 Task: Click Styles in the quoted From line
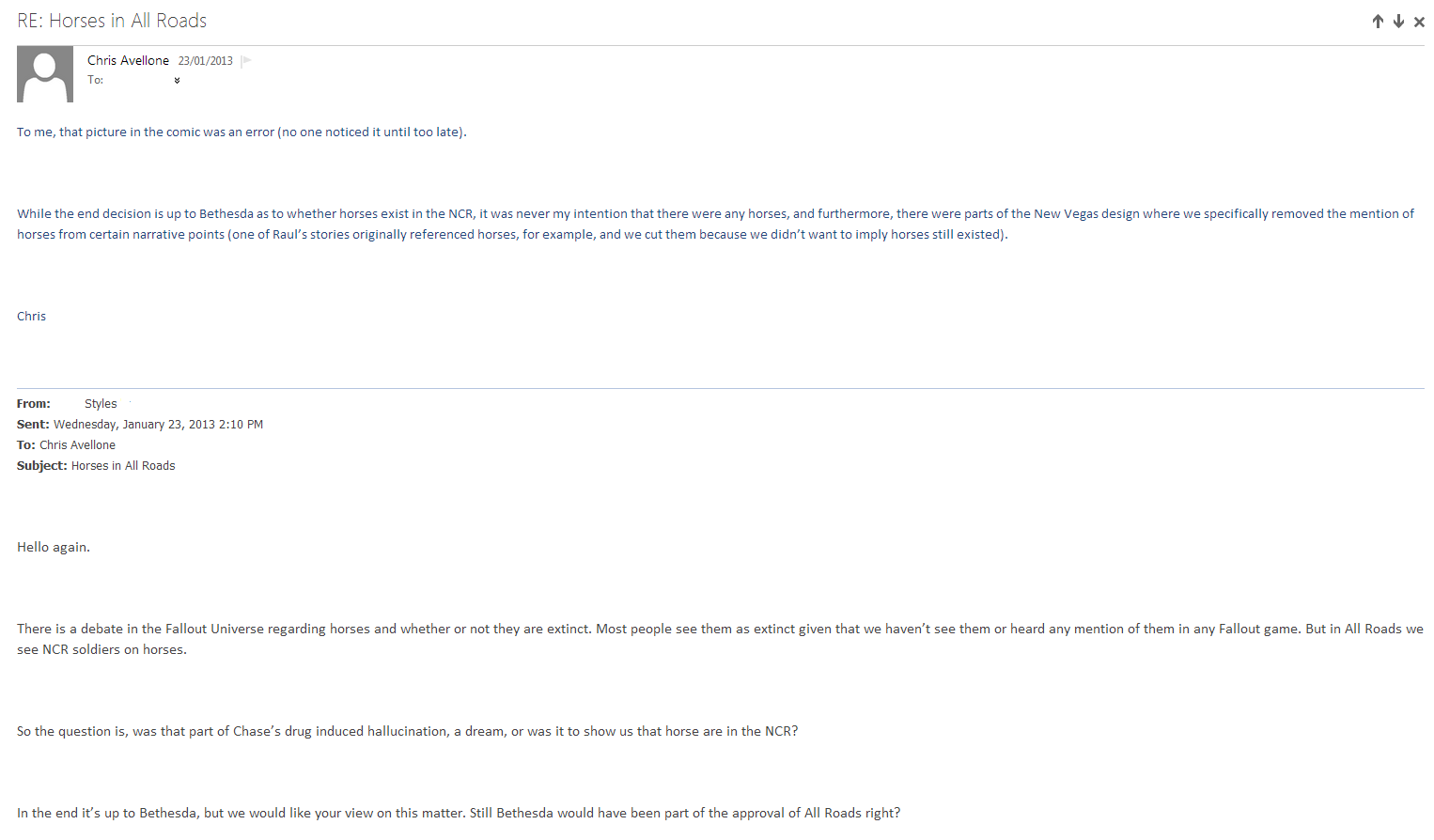(101, 404)
